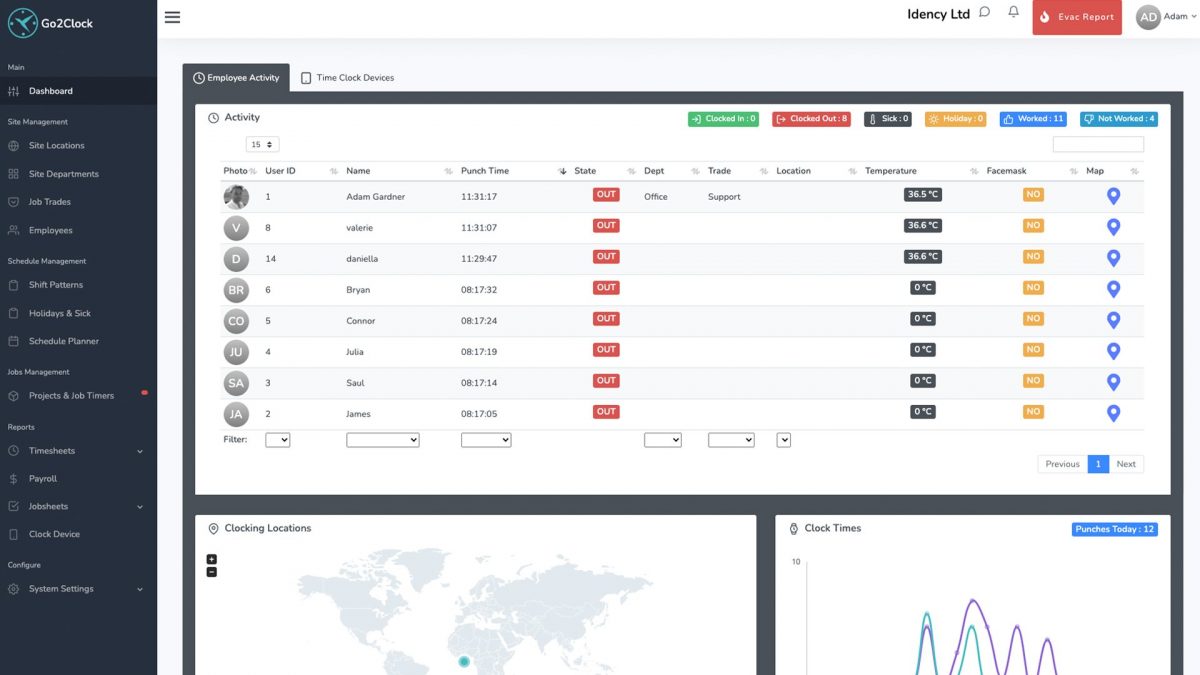Go to Next page of activity
Screen dimensions: 1200x675
pyautogui.click(x=1126, y=464)
